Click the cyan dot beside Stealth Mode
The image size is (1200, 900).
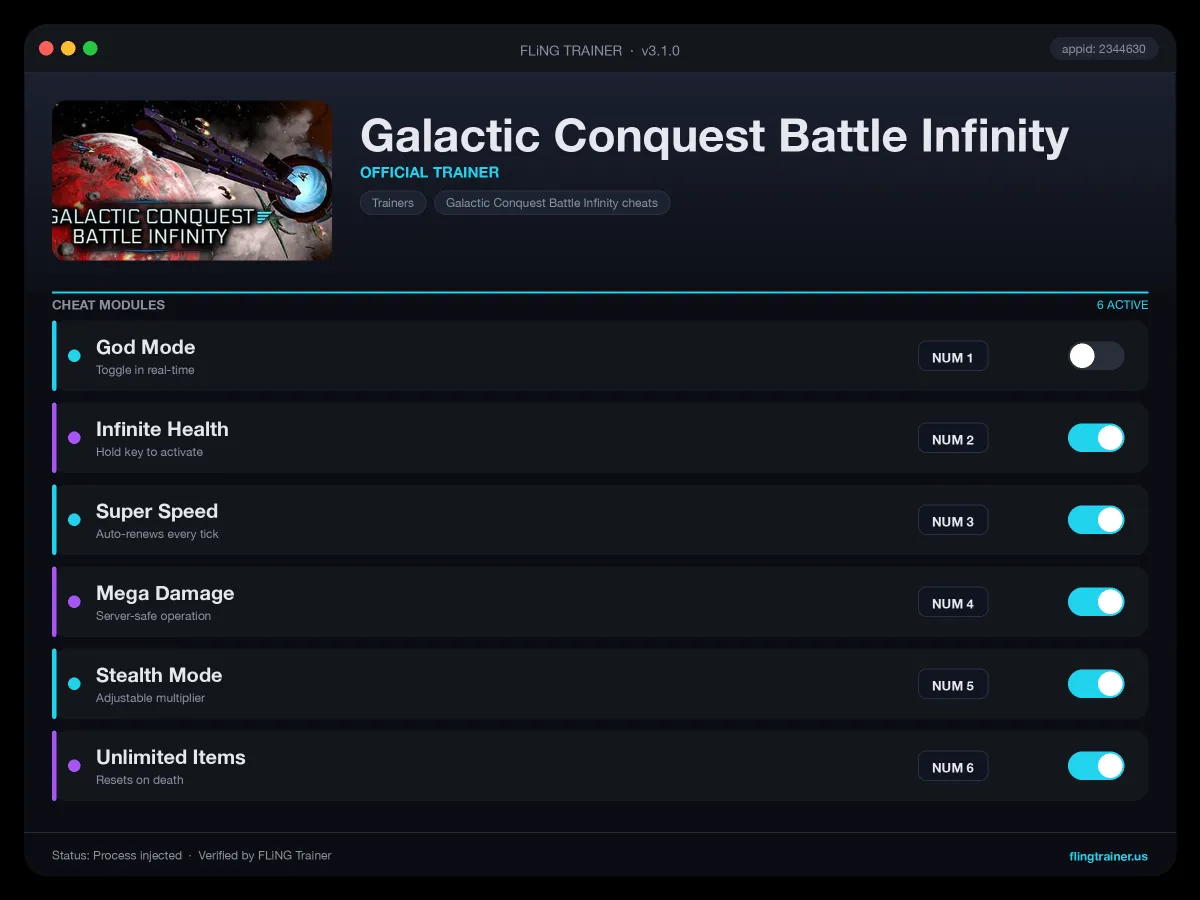74,684
